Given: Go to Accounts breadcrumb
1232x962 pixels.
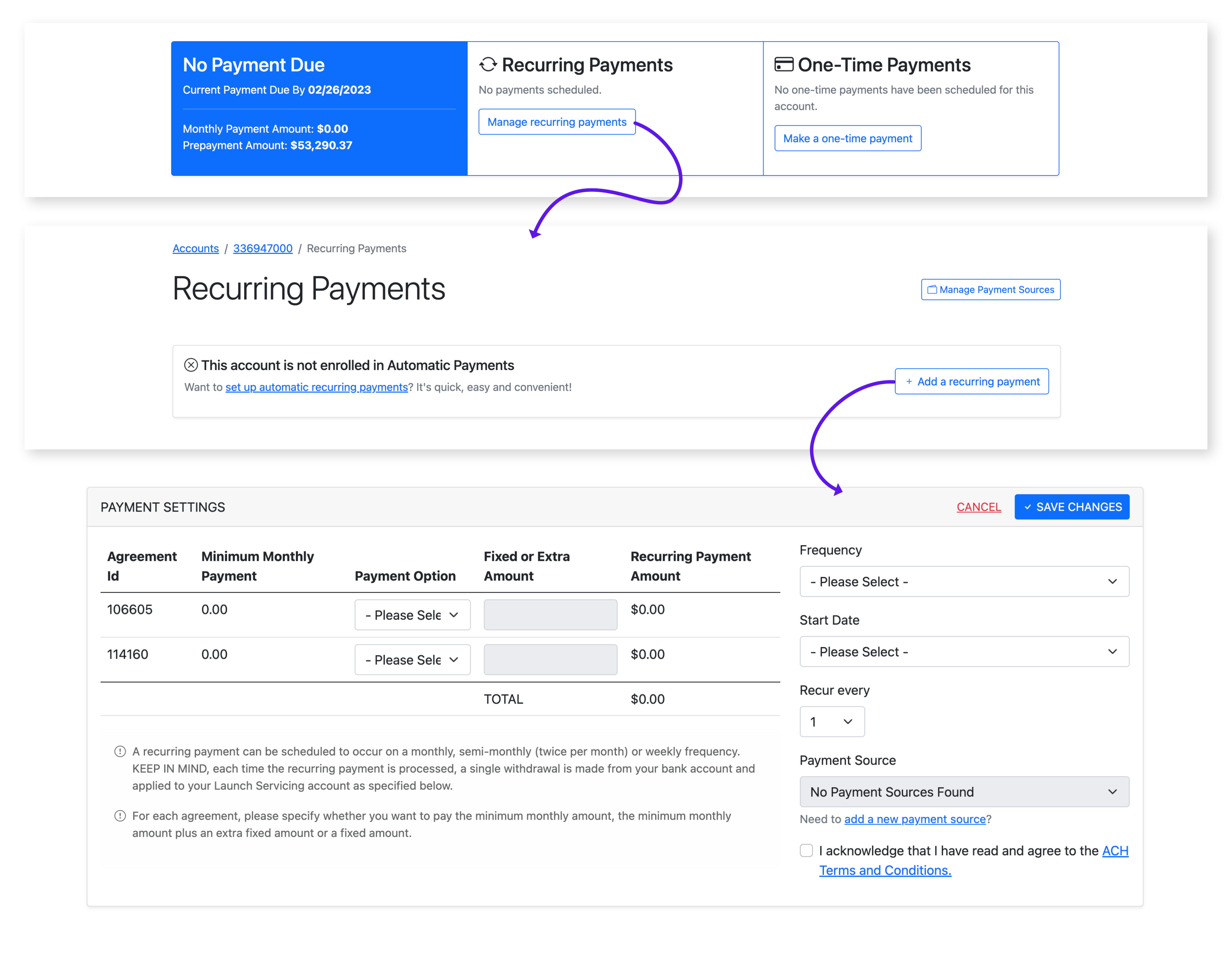Looking at the screenshot, I should point(195,249).
